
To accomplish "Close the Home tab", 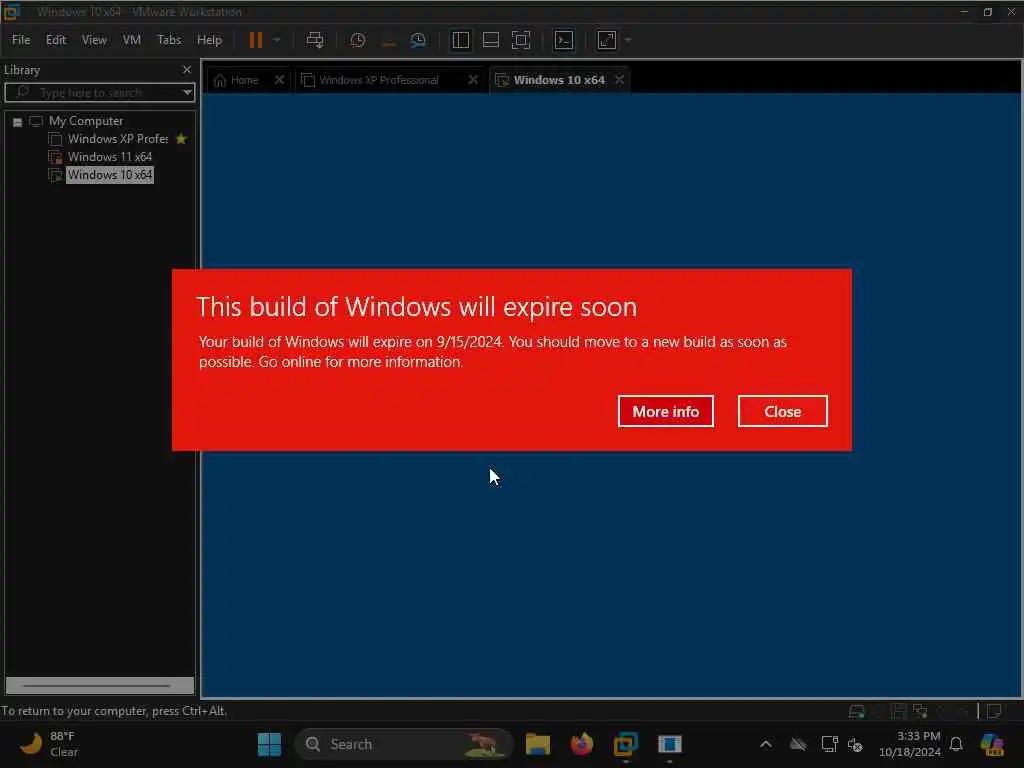I will 280,80.
